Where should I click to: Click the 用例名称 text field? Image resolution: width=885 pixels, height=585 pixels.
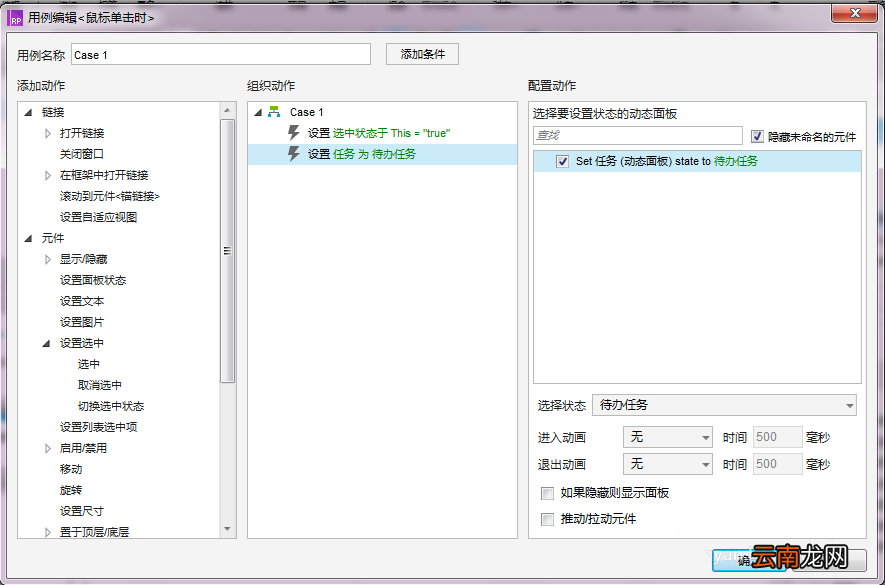(221, 54)
